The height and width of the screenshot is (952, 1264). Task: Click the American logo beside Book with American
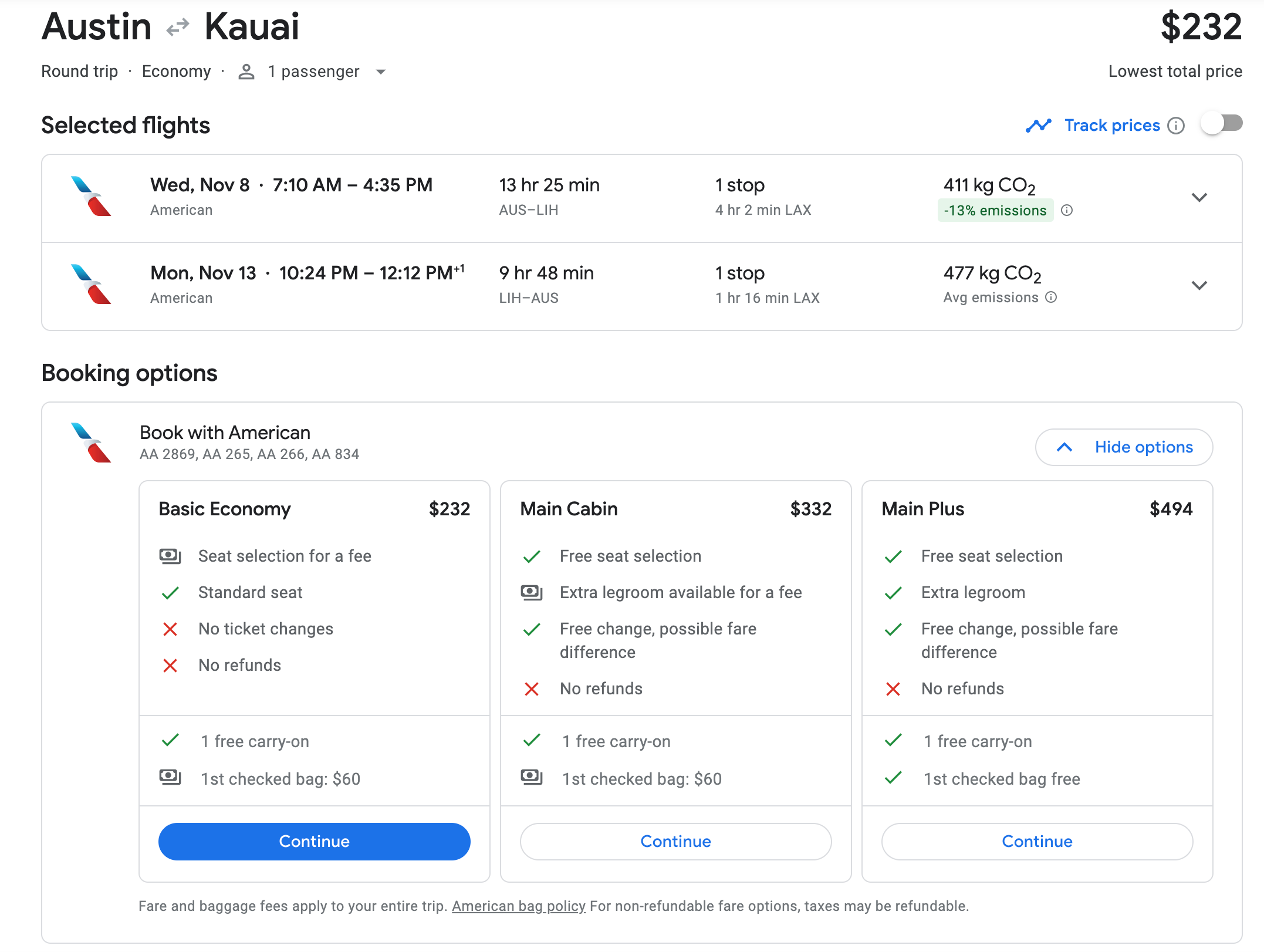coord(91,443)
